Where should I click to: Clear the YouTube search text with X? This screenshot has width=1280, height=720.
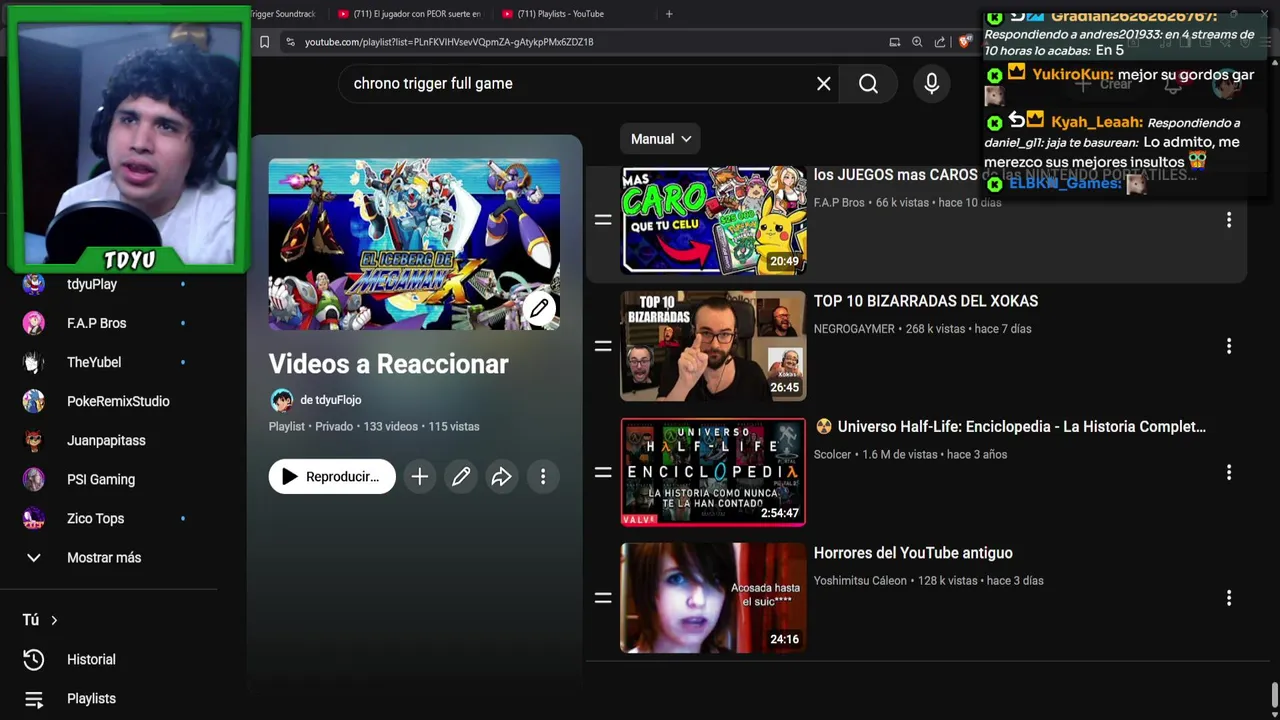tap(823, 84)
